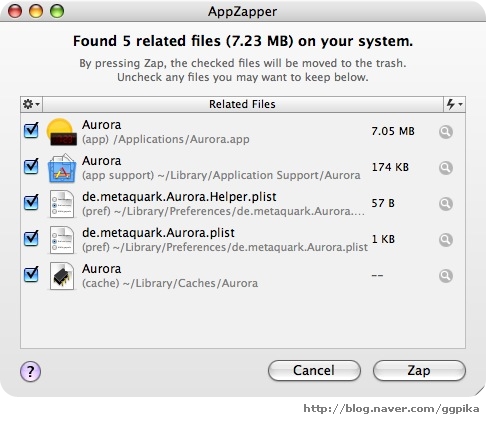The image size is (486, 421).
Task: Close the AppZapper window with red button
Action: pyautogui.click(x=15, y=11)
